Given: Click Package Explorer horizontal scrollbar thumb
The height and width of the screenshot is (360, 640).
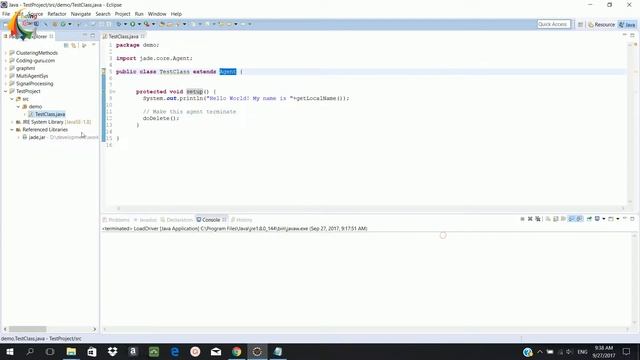Looking at the screenshot, I should point(28,329).
